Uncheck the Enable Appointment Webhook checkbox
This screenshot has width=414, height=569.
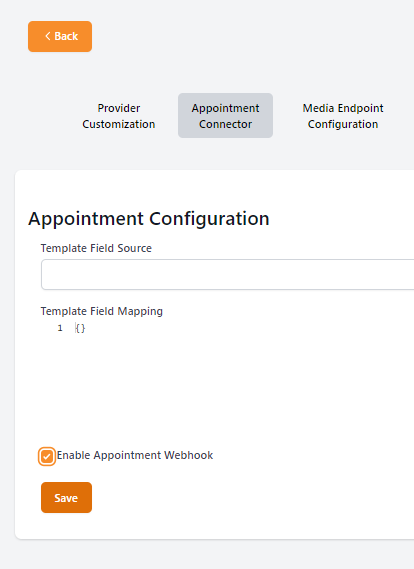[47, 456]
